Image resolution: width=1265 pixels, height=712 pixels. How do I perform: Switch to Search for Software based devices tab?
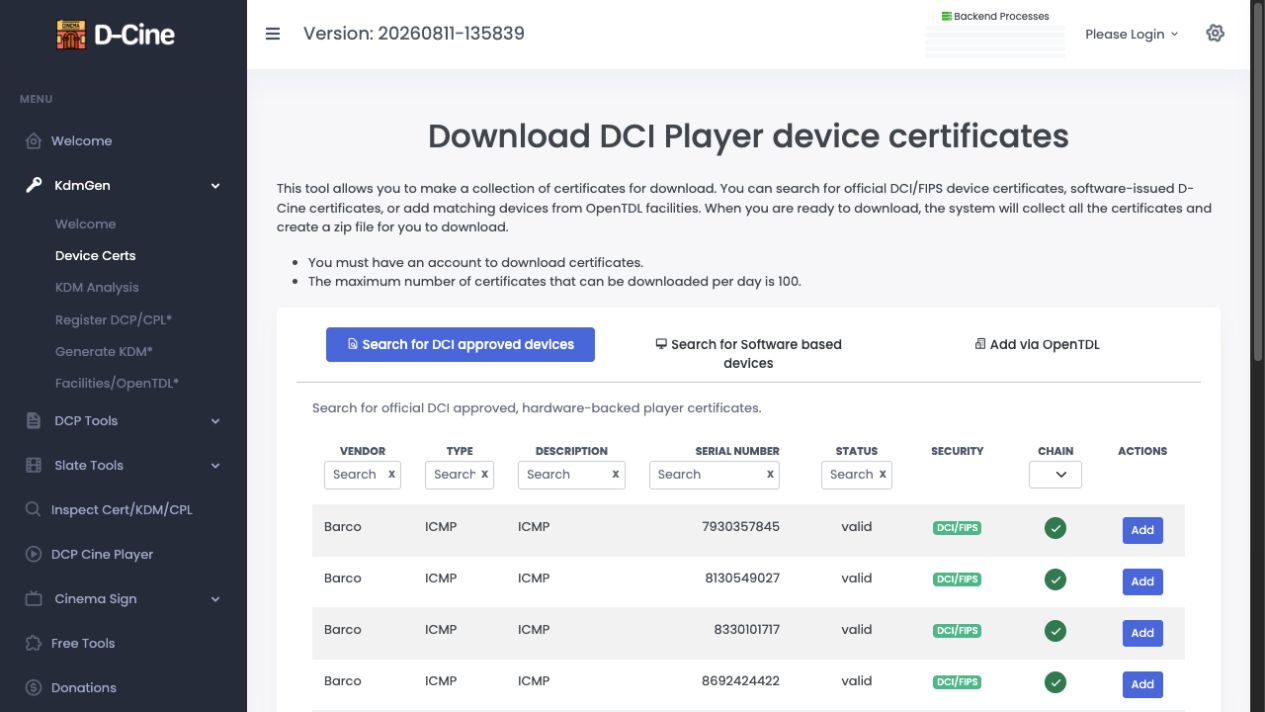click(748, 354)
